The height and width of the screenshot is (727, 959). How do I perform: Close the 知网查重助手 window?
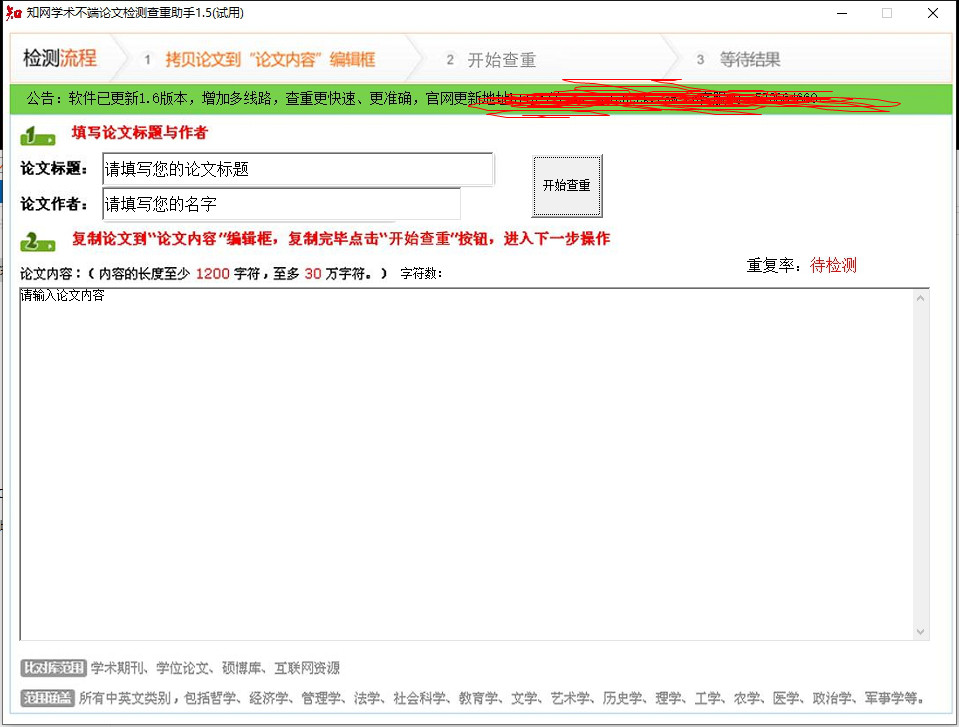pos(933,13)
